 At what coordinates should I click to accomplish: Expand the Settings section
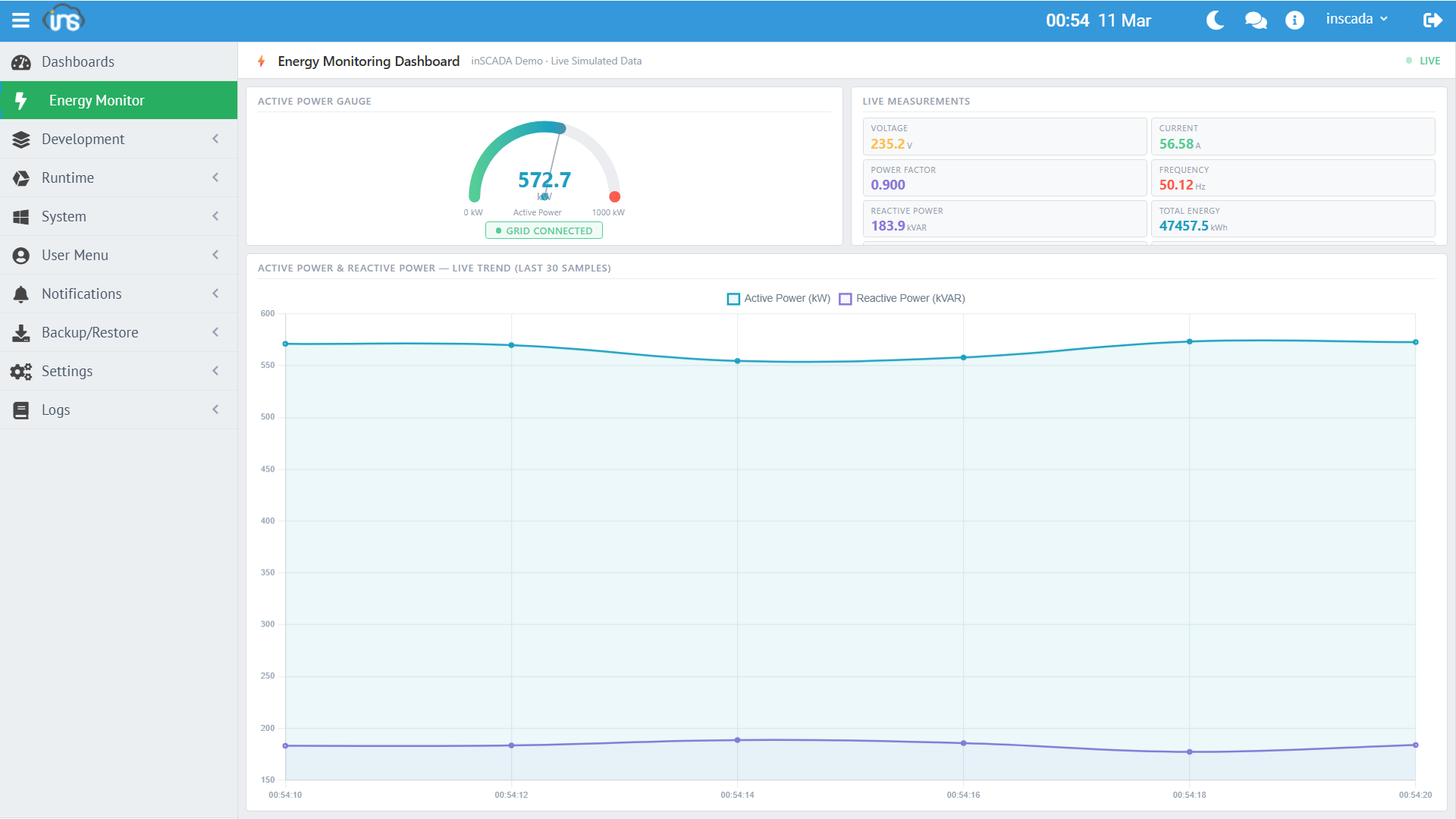point(68,371)
